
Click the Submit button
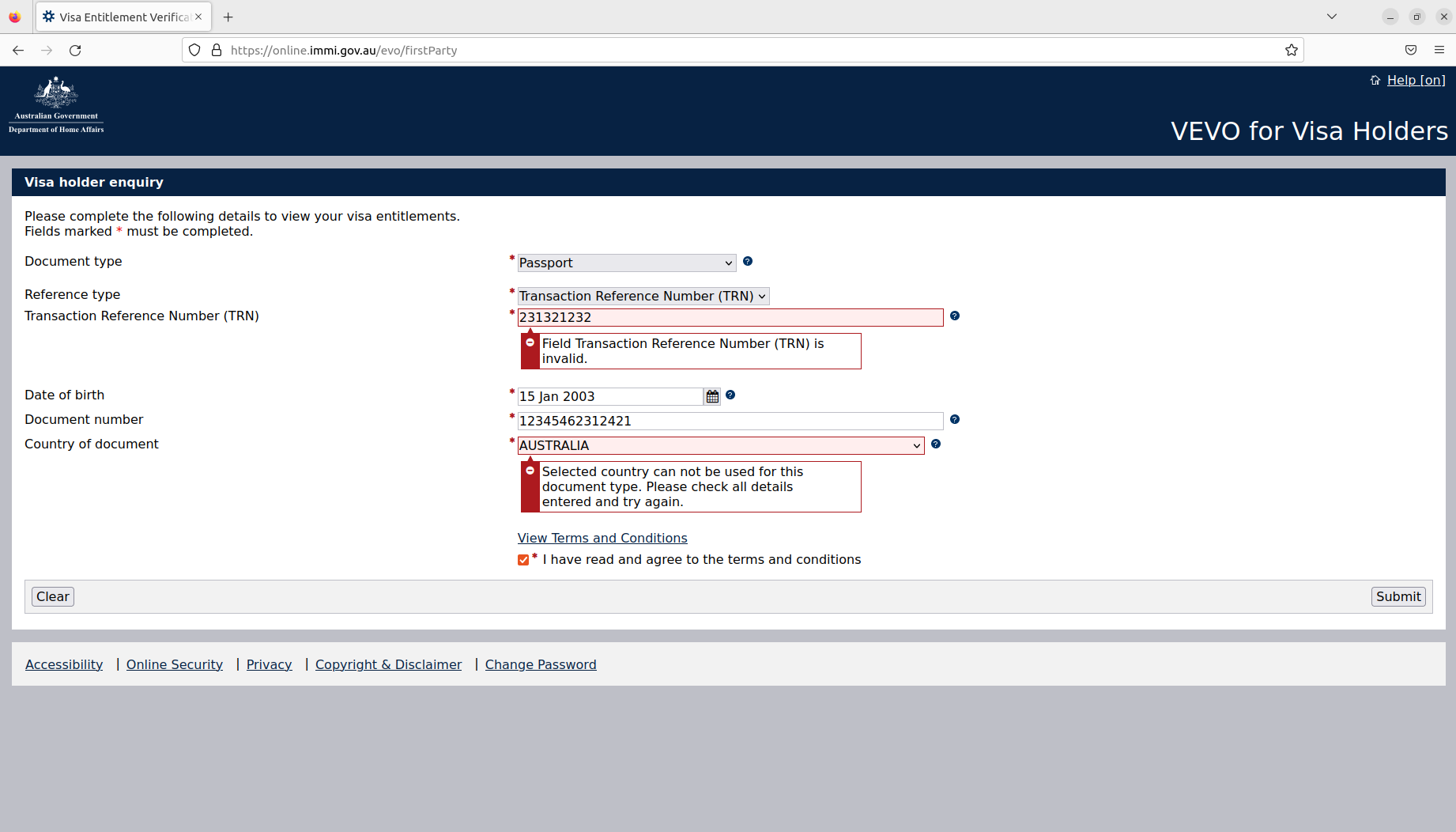click(x=1398, y=596)
